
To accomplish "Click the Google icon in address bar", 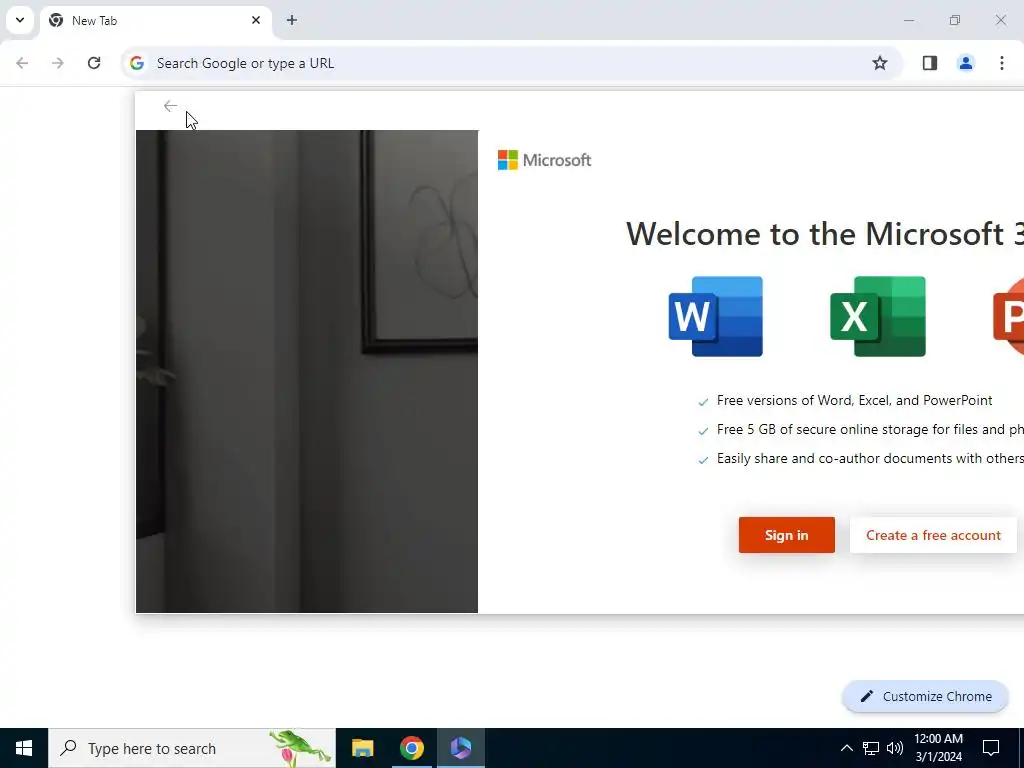I will pyautogui.click(x=136, y=63).
